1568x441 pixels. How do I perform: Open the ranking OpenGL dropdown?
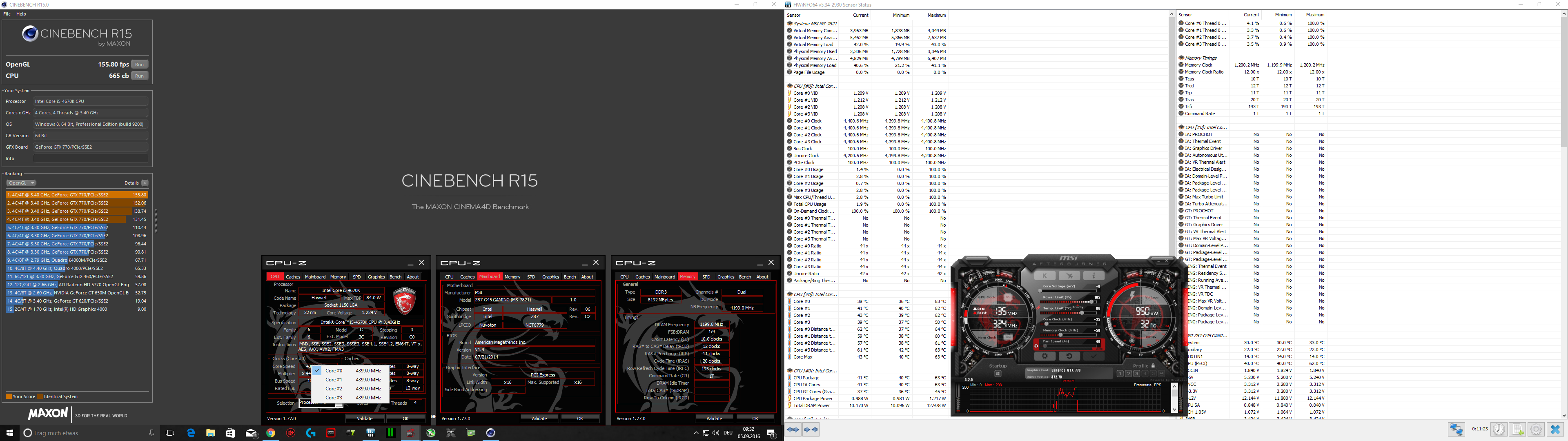(x=21, y=183)
